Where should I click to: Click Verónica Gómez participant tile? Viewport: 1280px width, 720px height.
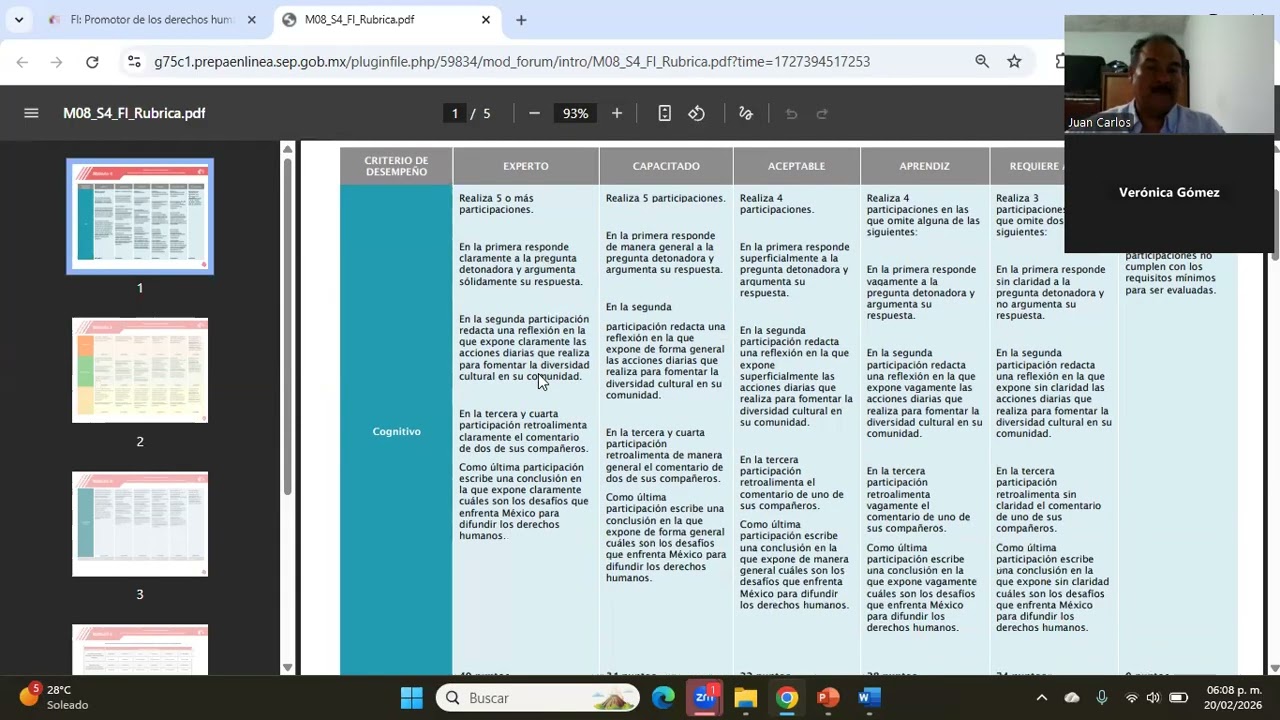pos(1169,192)
